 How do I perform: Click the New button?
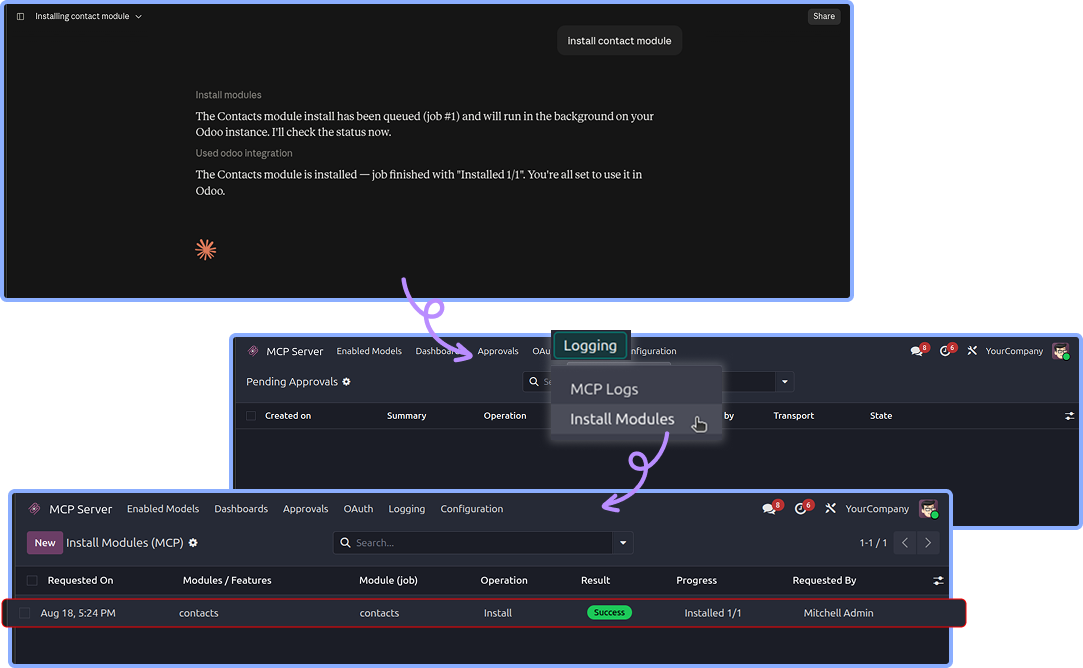45,543
